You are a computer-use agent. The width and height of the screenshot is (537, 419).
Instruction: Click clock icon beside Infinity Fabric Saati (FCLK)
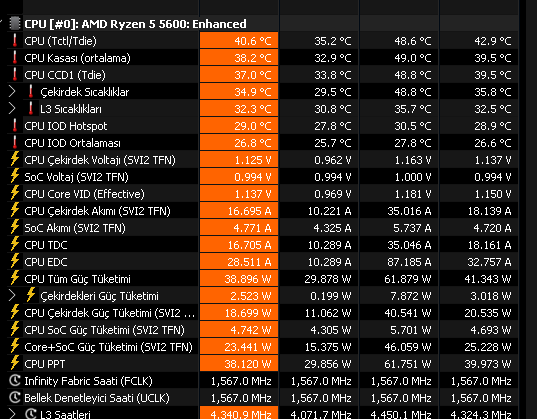[x=15, y=381]
